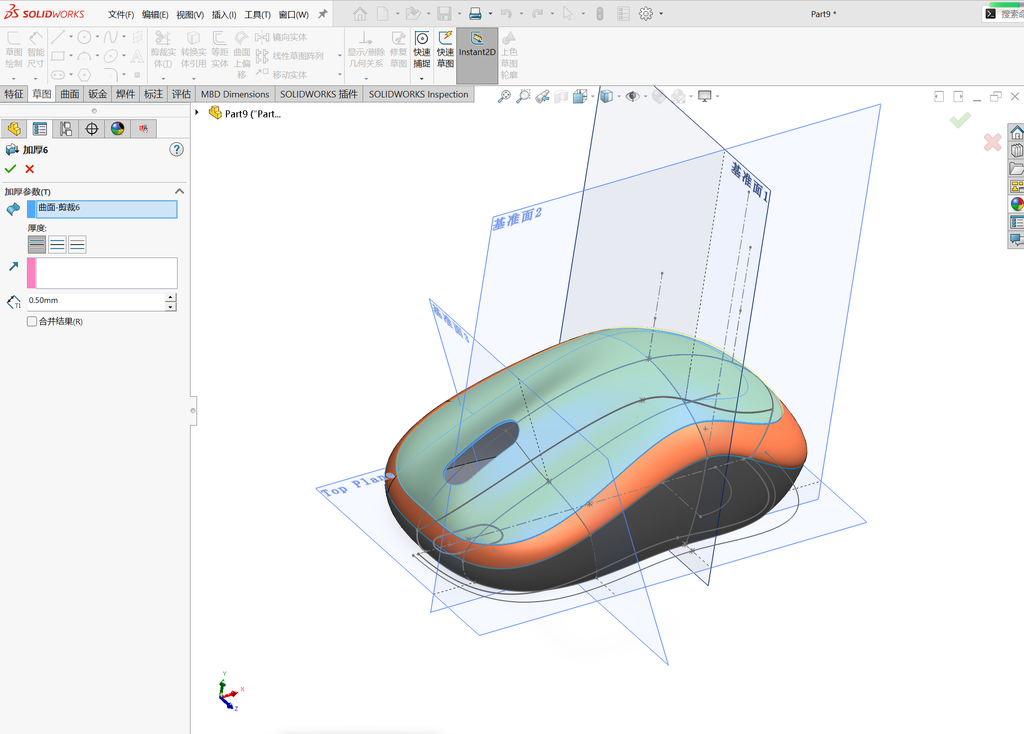This screenshot has width=1024, height=734.
Task: Cancel the 加厚6 feature with red X
Action: pos(29,169)
